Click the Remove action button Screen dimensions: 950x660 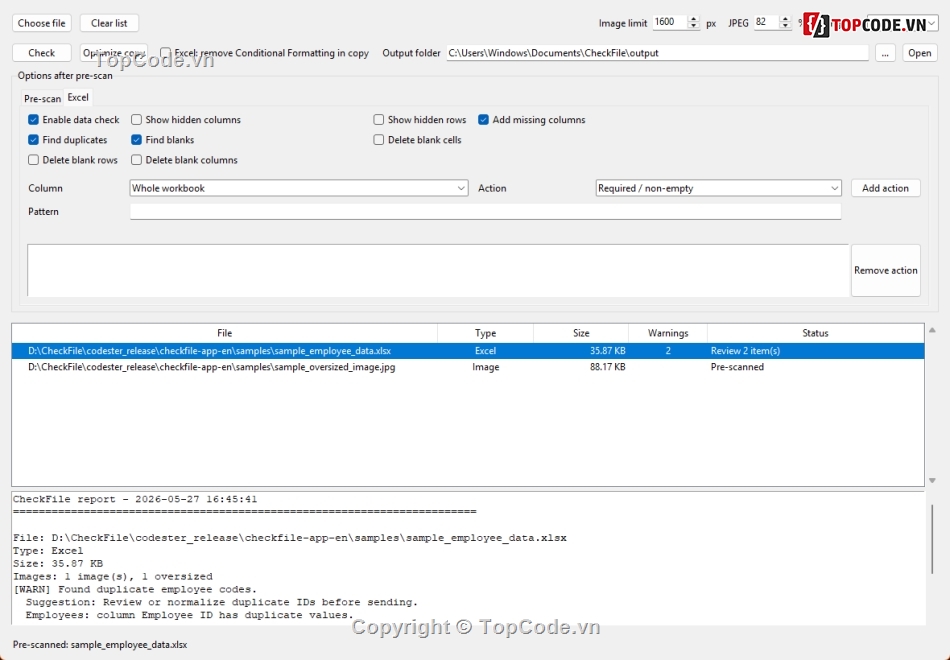(x=885, y=270)
